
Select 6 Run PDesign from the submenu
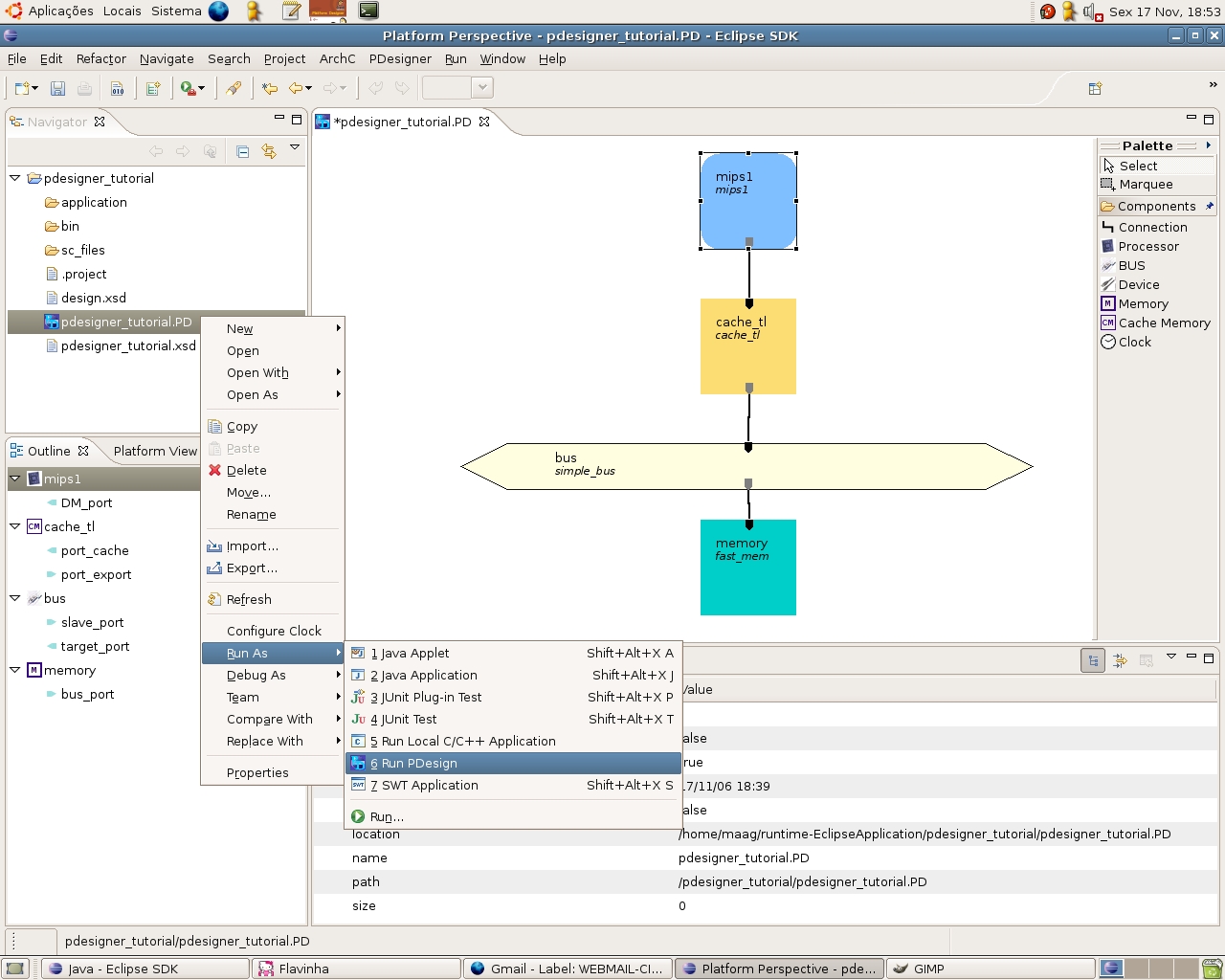coord(513,763)
